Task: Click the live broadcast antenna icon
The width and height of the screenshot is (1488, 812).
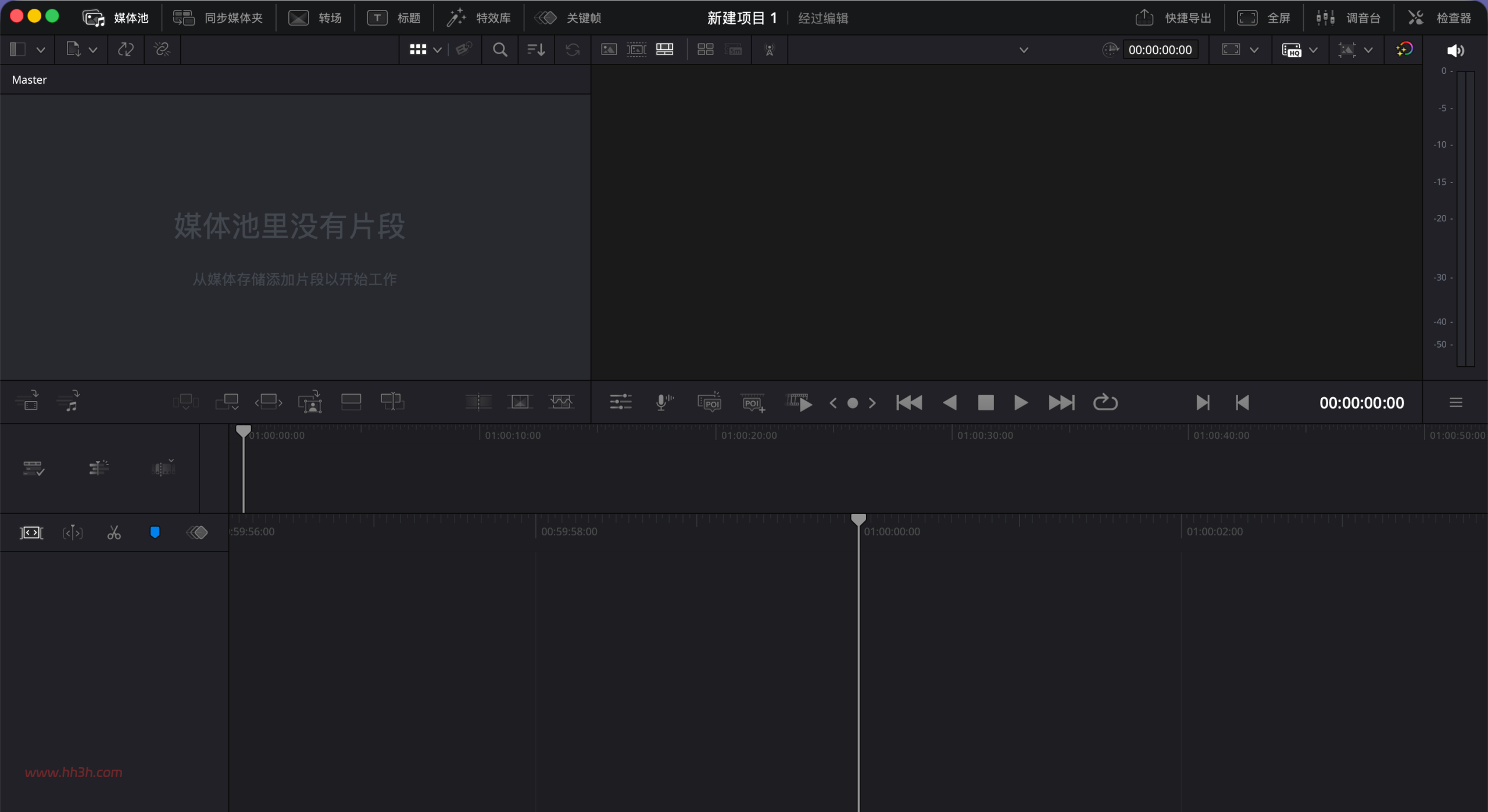Action: [x=770, y=50]
